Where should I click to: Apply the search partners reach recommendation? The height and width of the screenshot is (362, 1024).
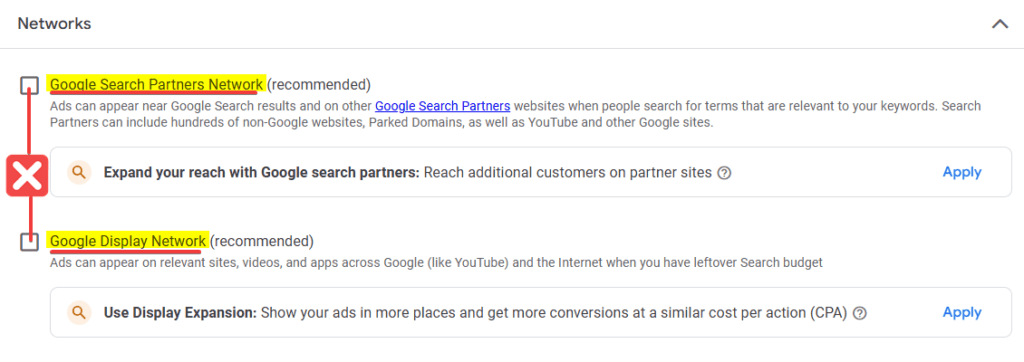(962, 172)
